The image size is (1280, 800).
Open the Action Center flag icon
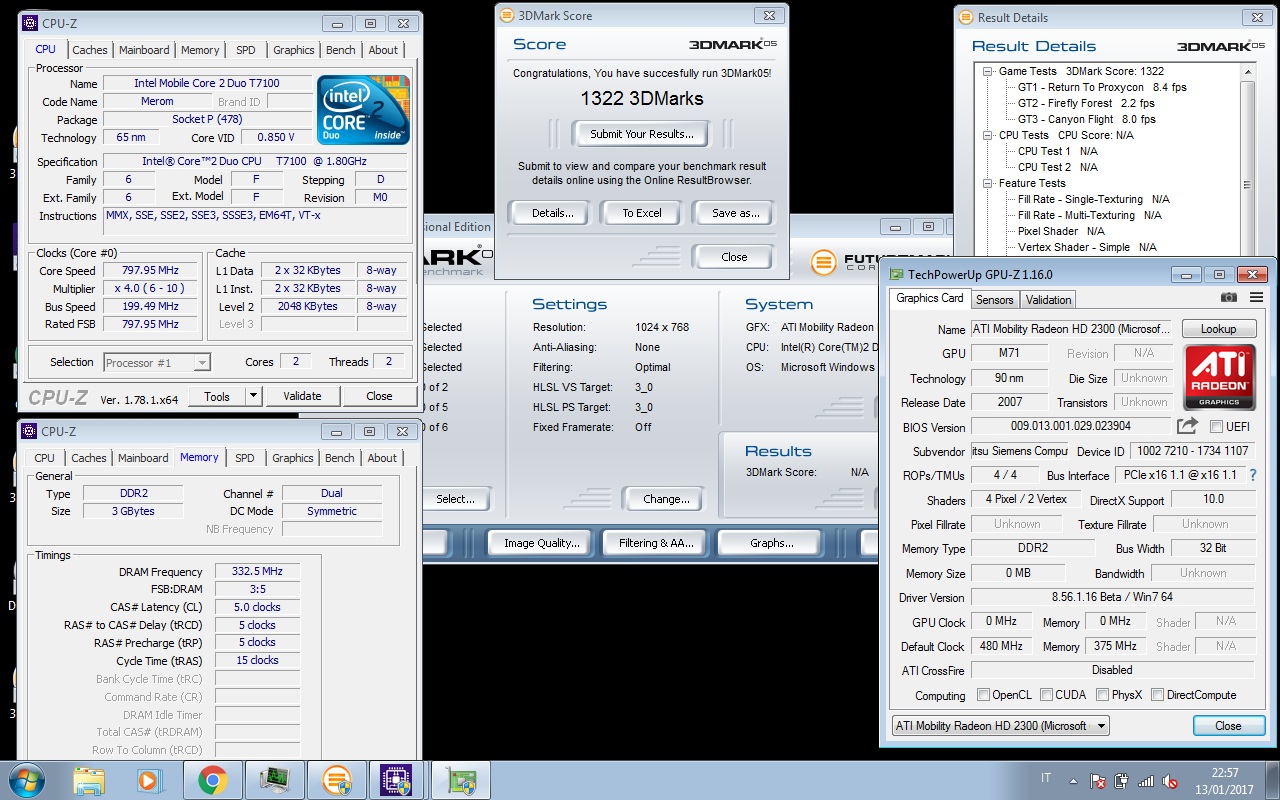[x=1098, y=780]
